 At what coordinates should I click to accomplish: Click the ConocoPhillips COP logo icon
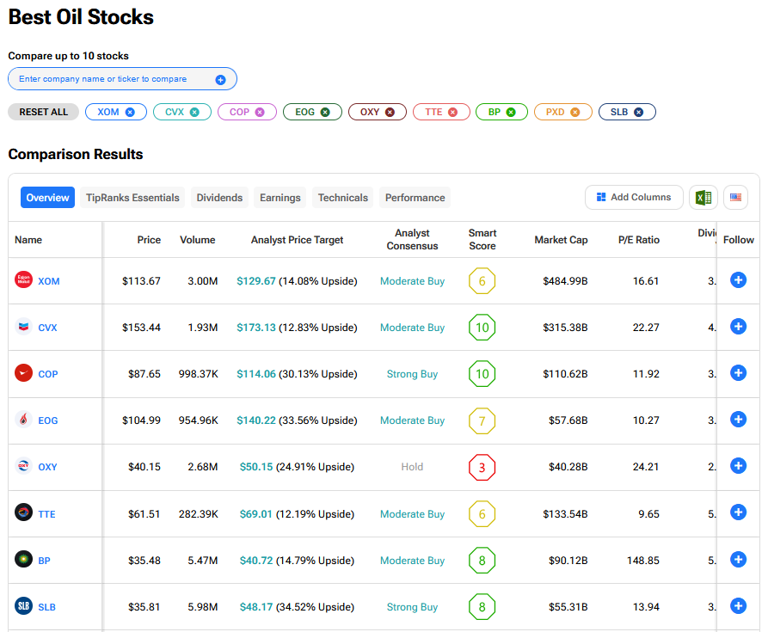[23, 374]
